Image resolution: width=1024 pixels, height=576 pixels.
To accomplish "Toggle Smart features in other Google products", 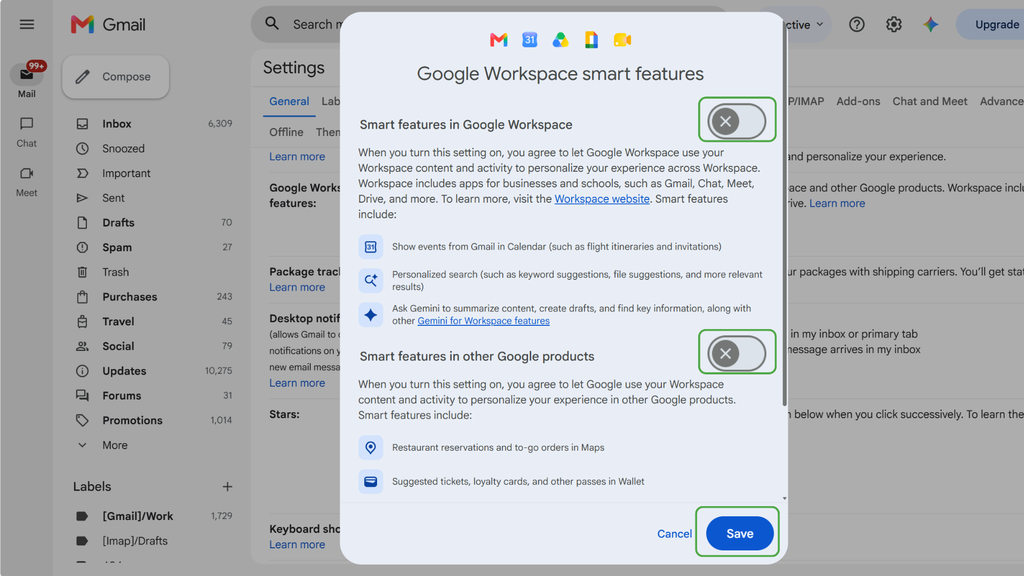I will pyautogui.click(x=737, y=353).
